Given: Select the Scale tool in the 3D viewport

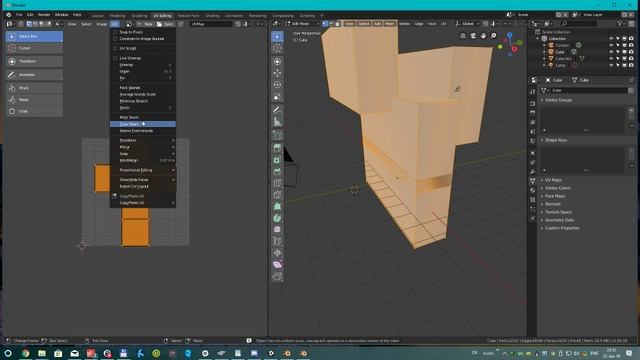Looking at the screenshot, I should tap(278, 97).
